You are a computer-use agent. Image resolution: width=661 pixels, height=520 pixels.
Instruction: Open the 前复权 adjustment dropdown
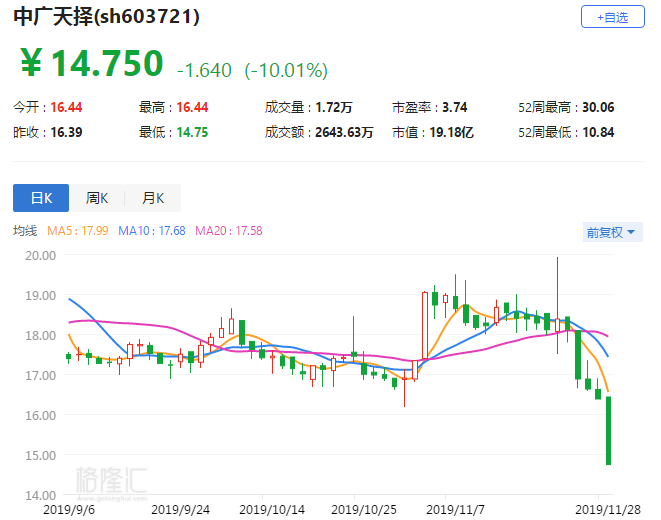(613, 232)
